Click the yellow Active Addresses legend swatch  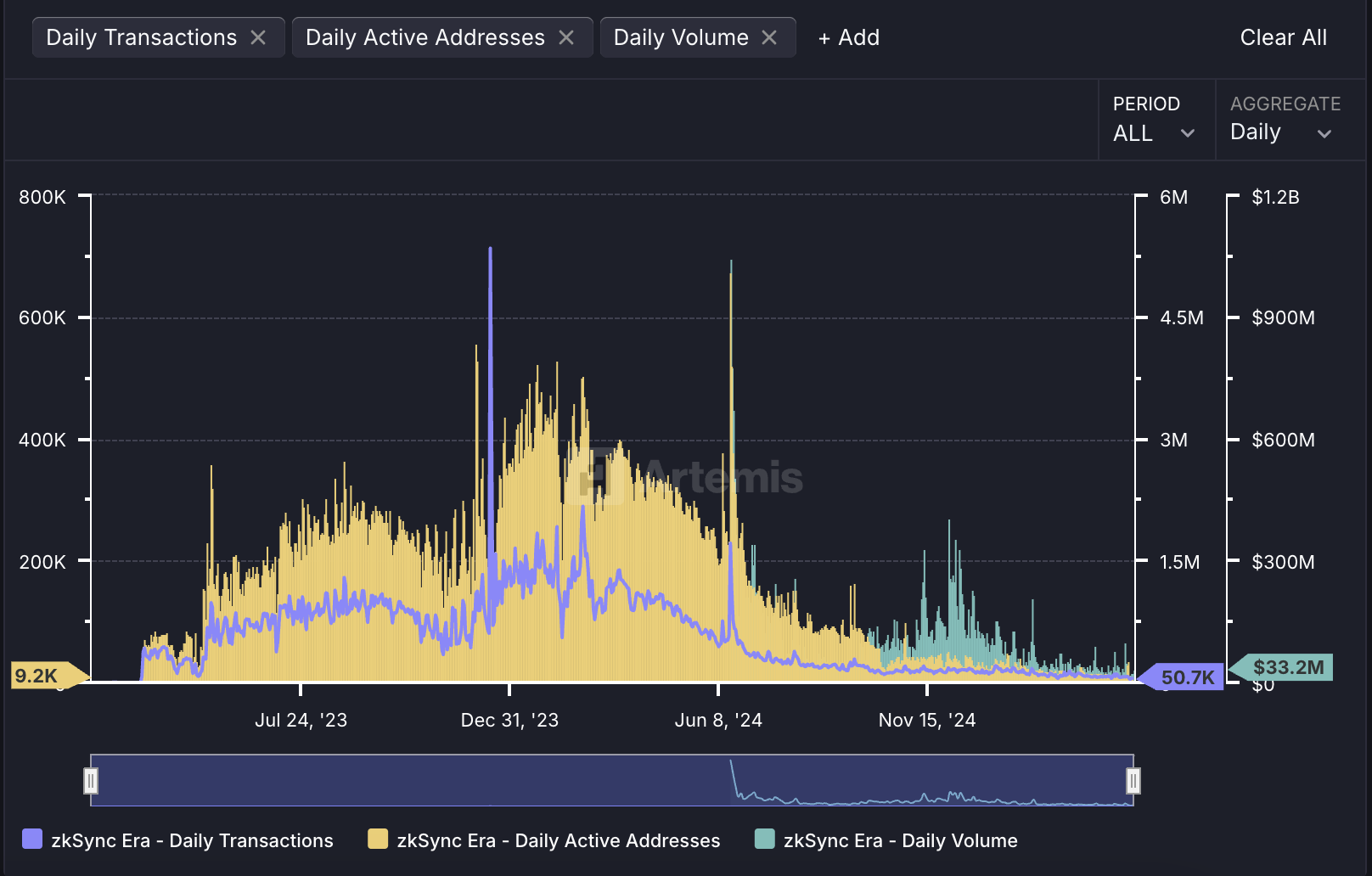(x=378, y=839)
